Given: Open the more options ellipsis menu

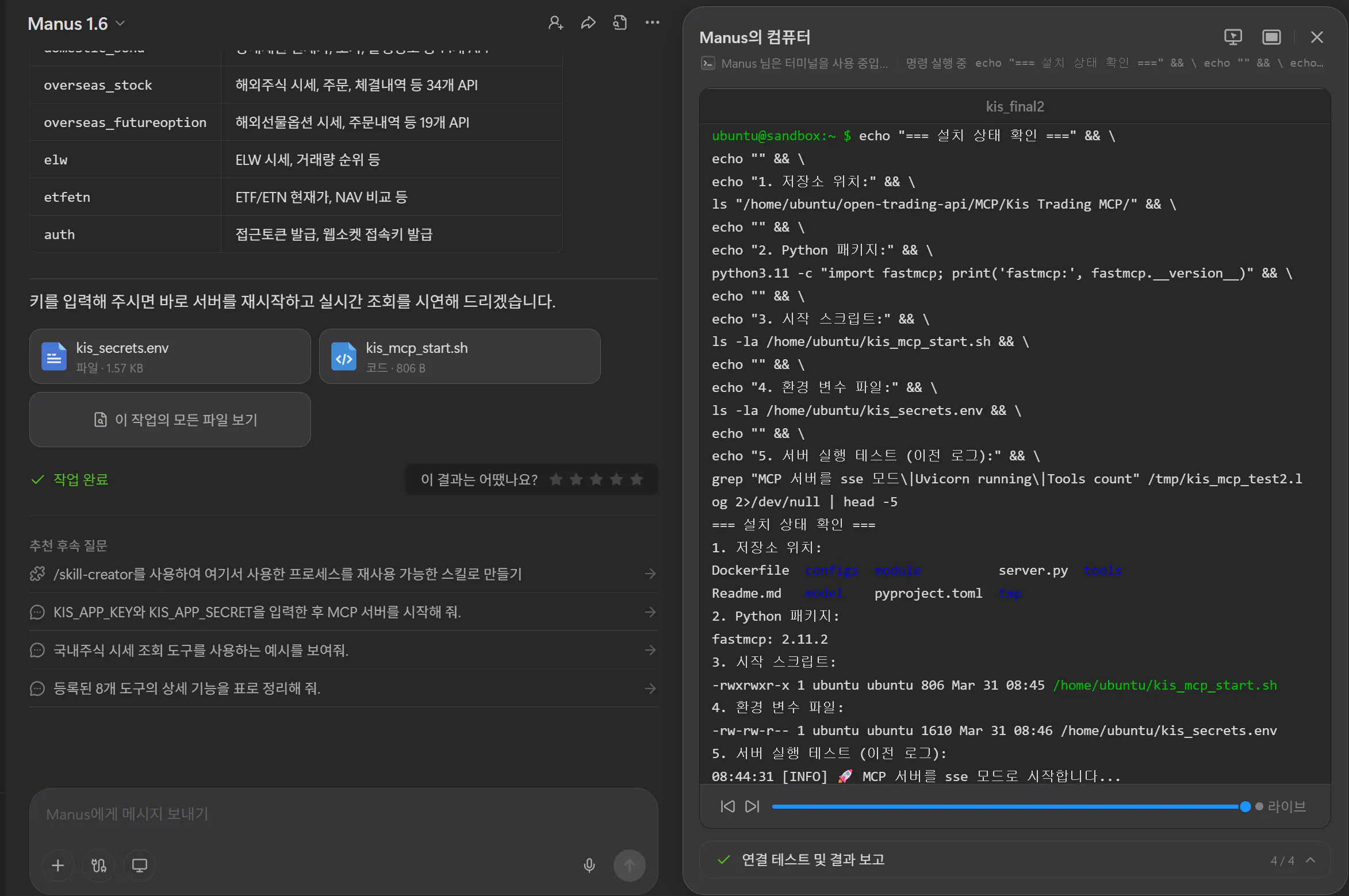Looking at the screenshot, I should point(652,22).
